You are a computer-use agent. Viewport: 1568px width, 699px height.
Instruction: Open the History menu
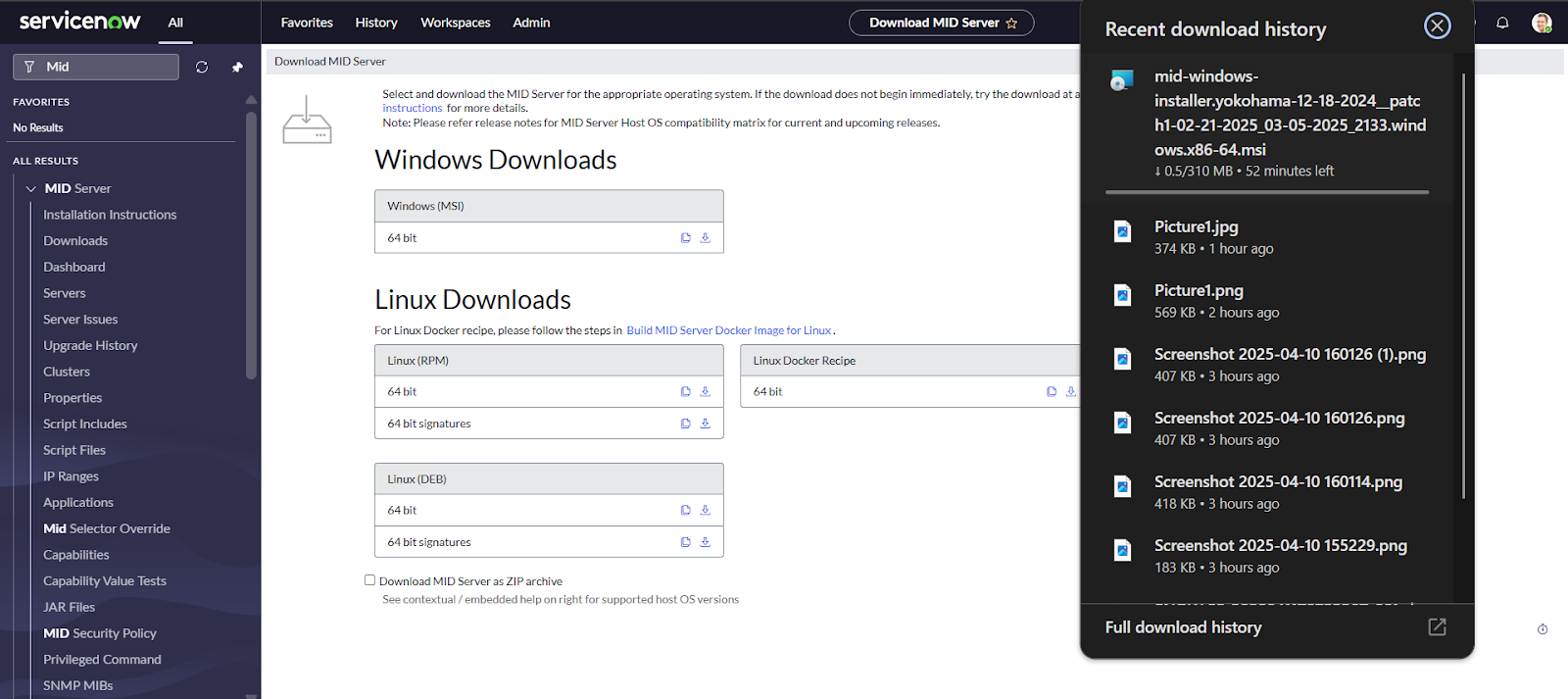click(376, 23)
